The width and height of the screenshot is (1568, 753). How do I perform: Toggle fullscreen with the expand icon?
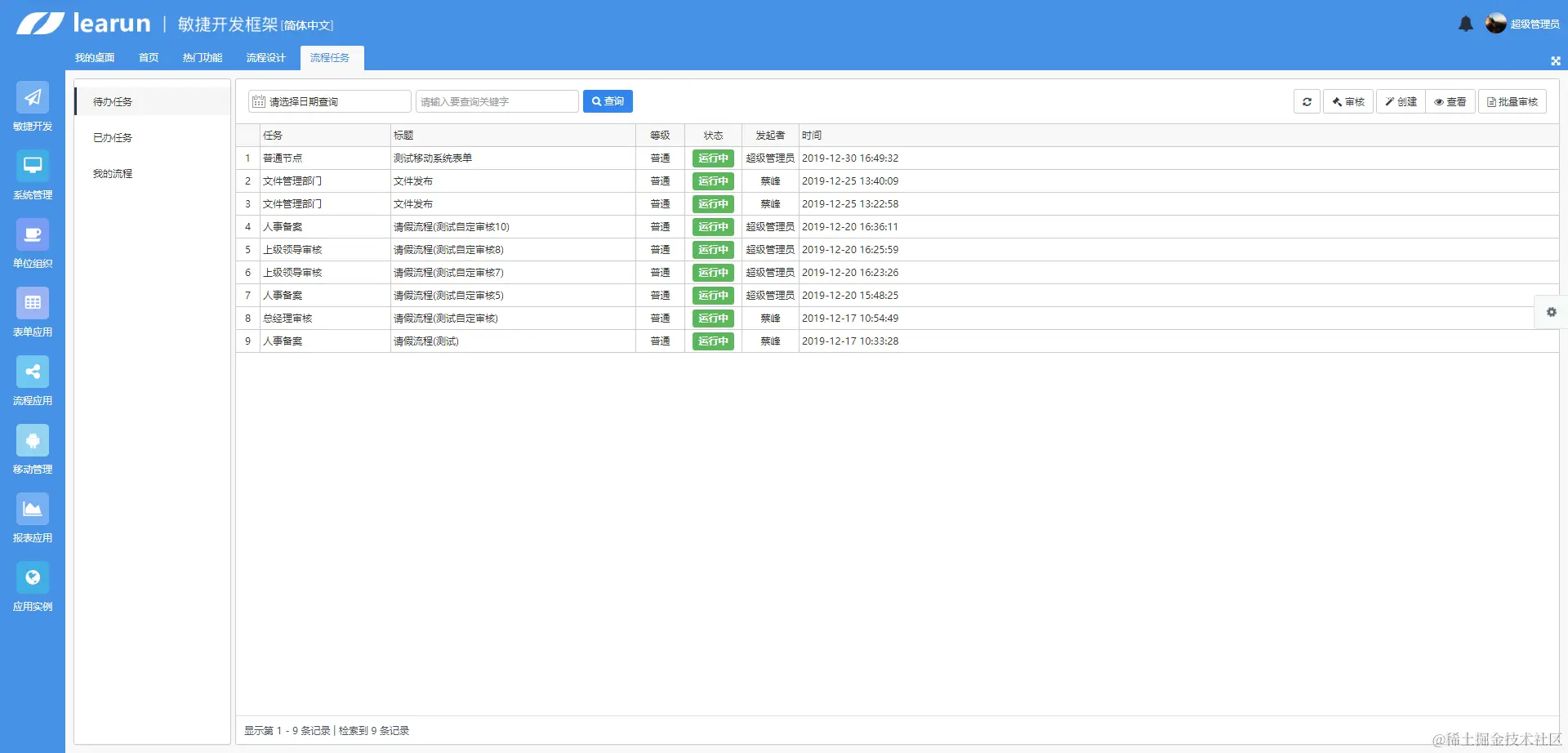pyautogui.click(x=1556, y=61)
